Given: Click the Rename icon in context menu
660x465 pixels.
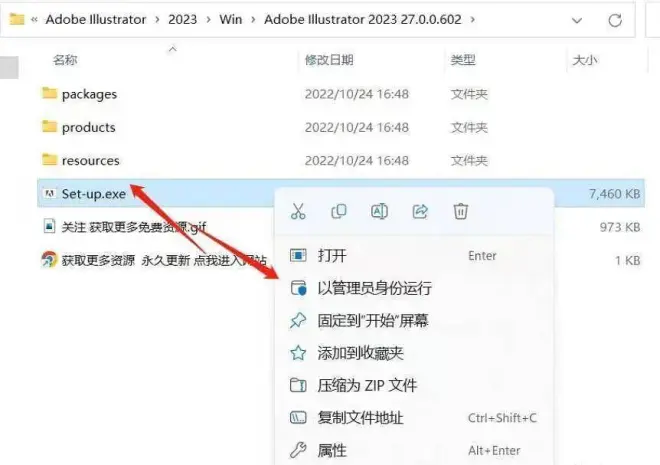Looking at the screenshot, I should 379,211.
